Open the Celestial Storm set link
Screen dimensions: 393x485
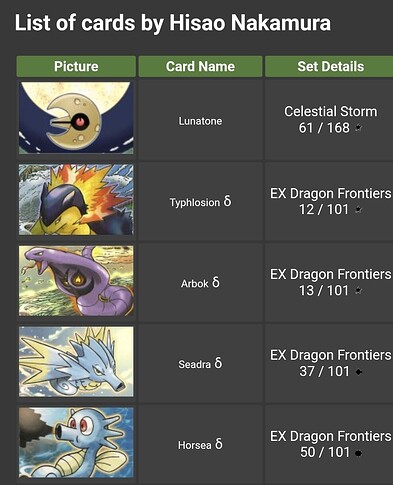330,111
